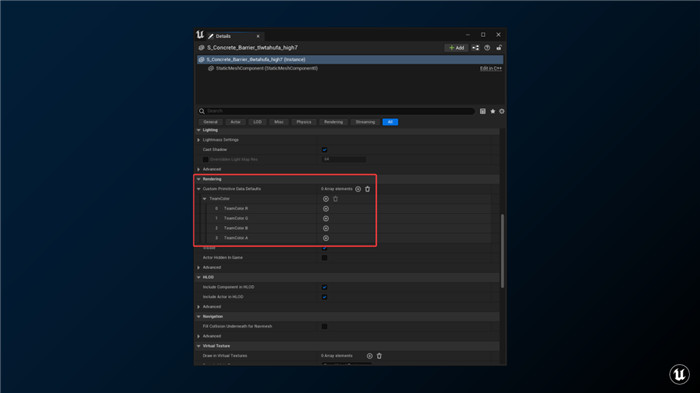Add element to Custom Primitive Data Defaults
The width and height of the screenshot is (700, 393).
[358, 189]
